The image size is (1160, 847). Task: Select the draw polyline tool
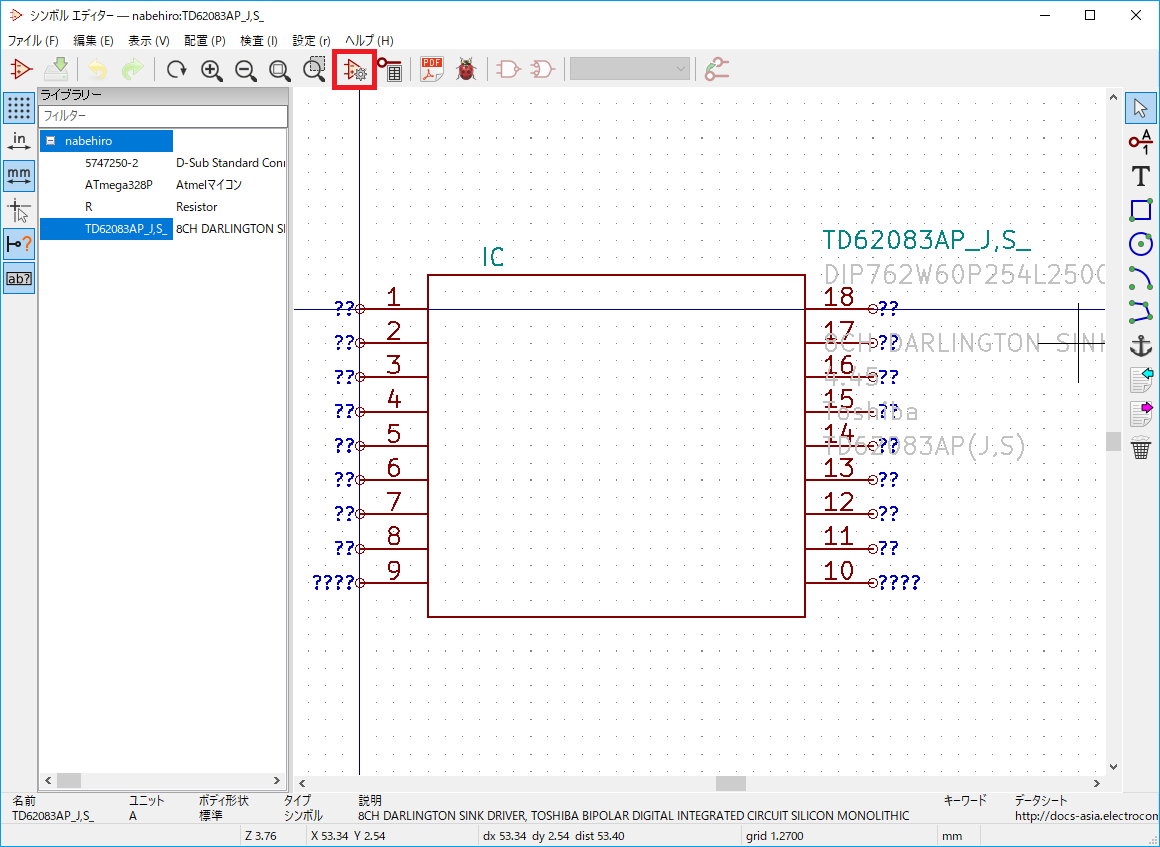pyautogui.click(x=1140, y=311)
